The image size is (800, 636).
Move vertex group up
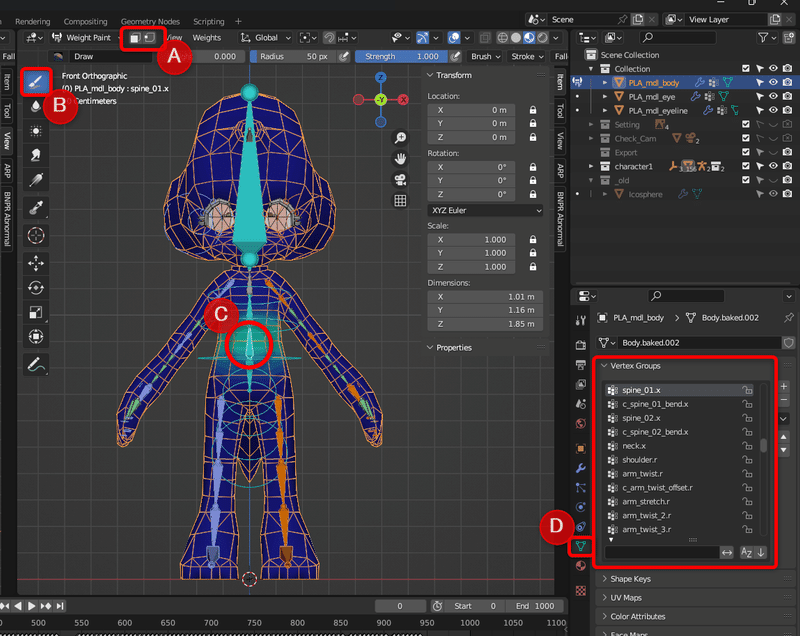click(x=784, y=437)
